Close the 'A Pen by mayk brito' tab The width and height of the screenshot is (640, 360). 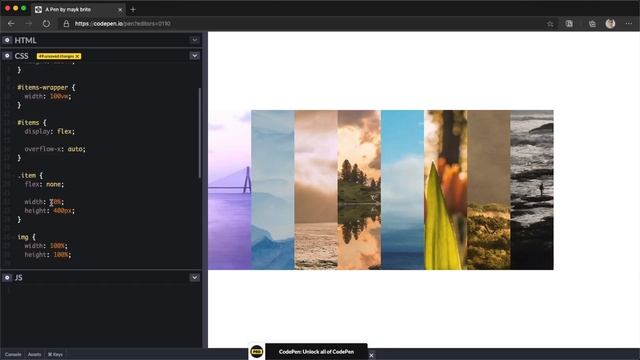[120, 9]
